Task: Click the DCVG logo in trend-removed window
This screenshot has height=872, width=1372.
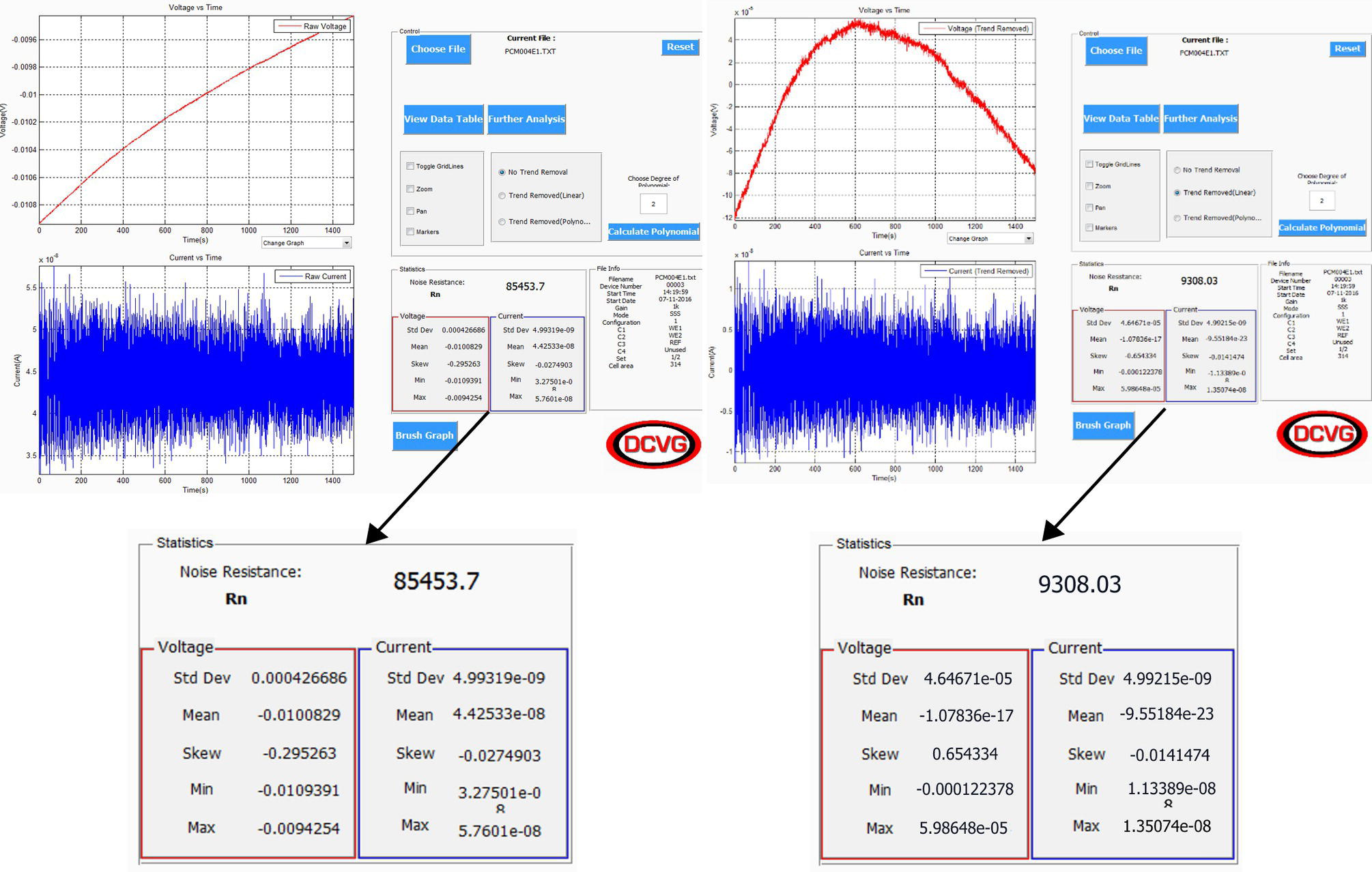Action: point(1322,434)
